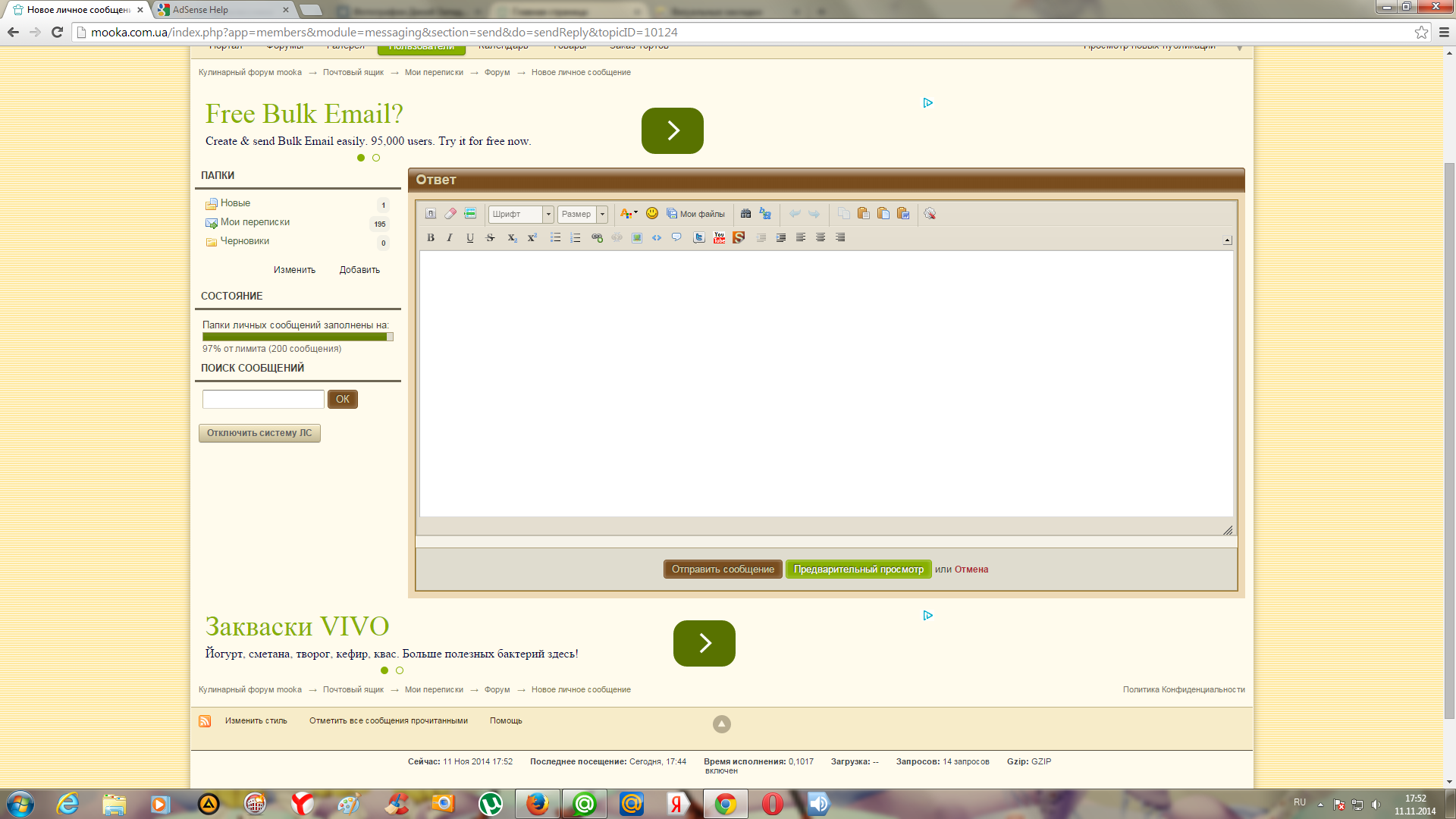Open the Мои переписки folder
This screenshot has width=1456, height=819.
coord(255,222)
